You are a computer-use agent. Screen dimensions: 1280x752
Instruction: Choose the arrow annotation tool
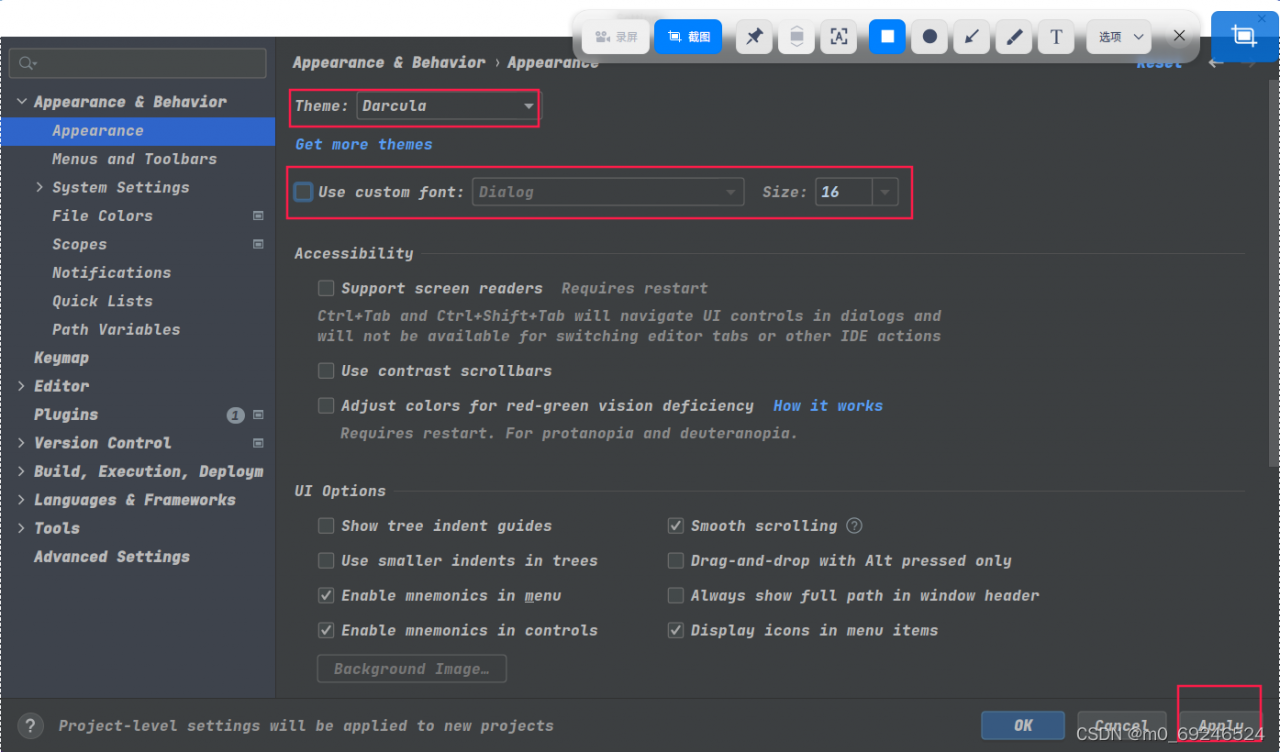point(971,37)
